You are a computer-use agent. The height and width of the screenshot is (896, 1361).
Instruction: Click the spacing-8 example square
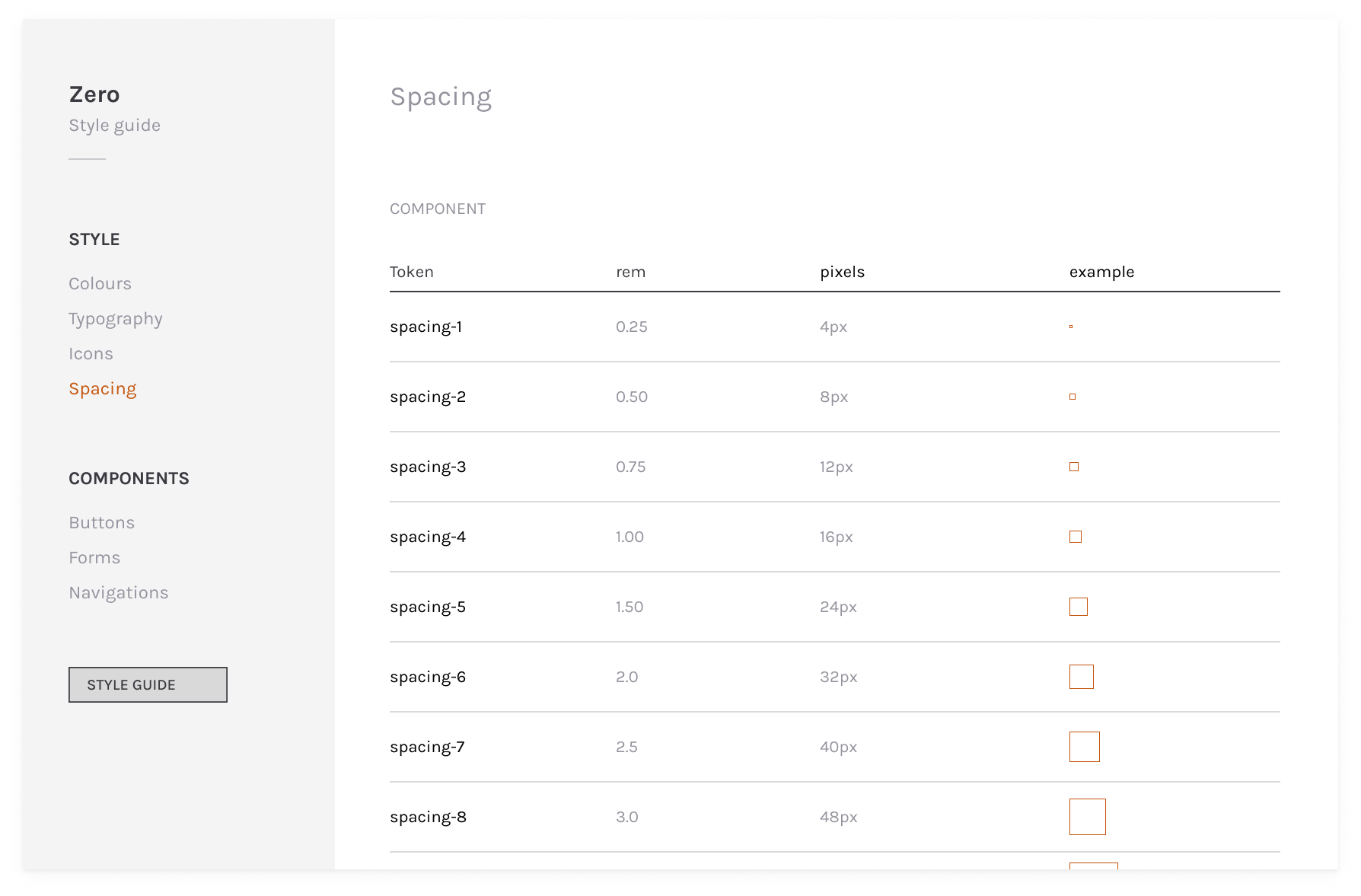click(1088, 817)
